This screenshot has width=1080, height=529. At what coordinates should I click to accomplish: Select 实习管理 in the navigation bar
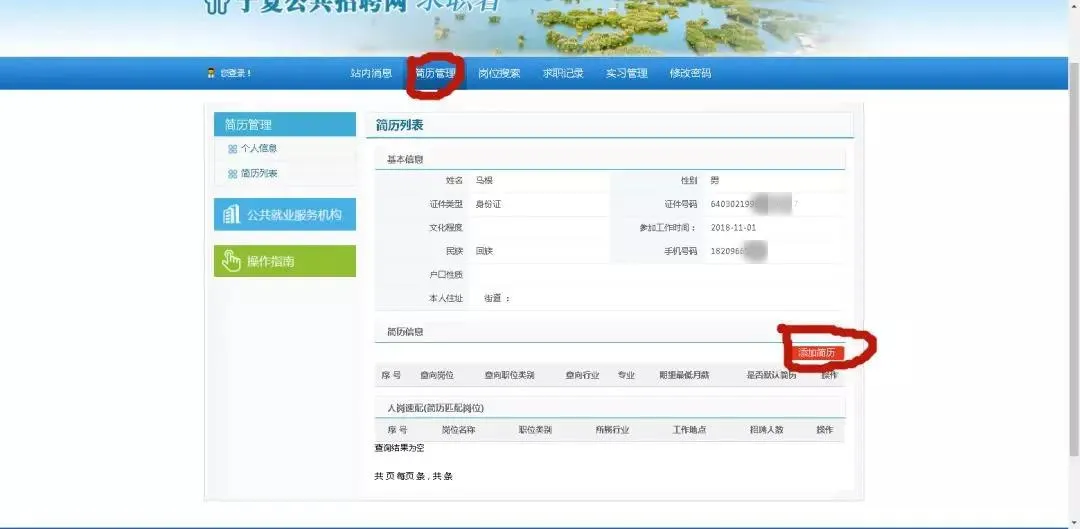(x=626, y=73)
